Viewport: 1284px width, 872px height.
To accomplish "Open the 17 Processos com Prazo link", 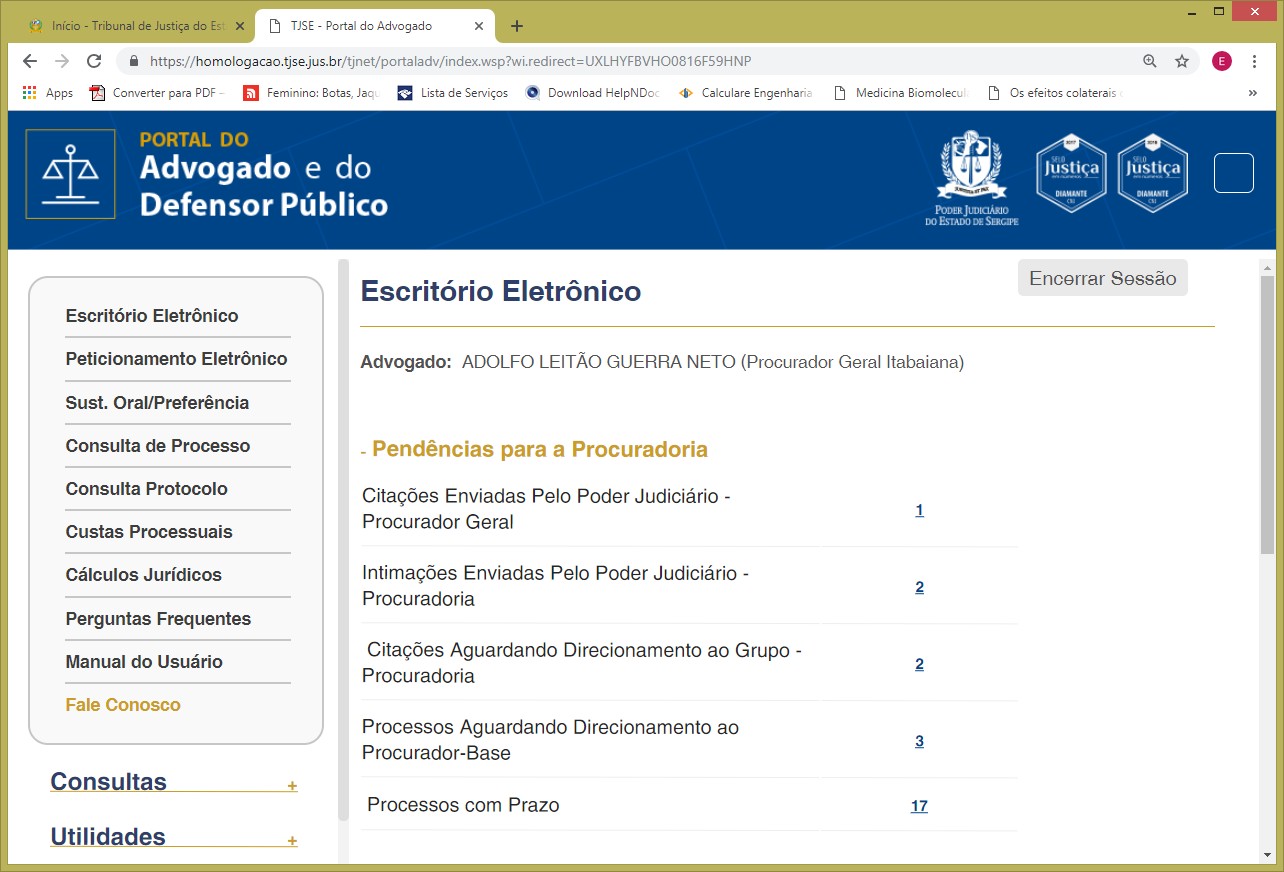I will coord(919,806).
